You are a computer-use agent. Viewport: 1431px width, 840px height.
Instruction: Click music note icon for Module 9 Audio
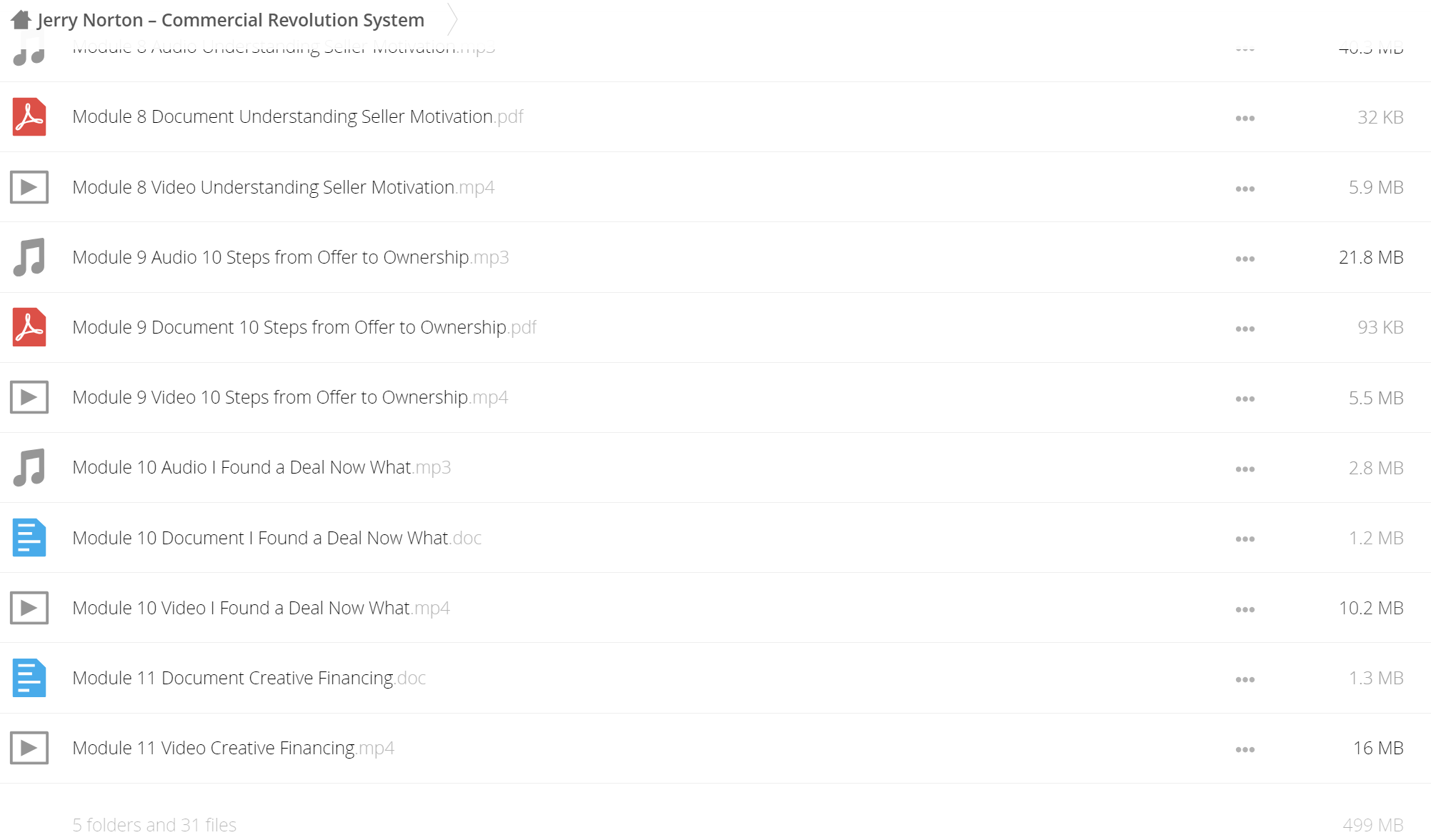click(x=29, y=257)
